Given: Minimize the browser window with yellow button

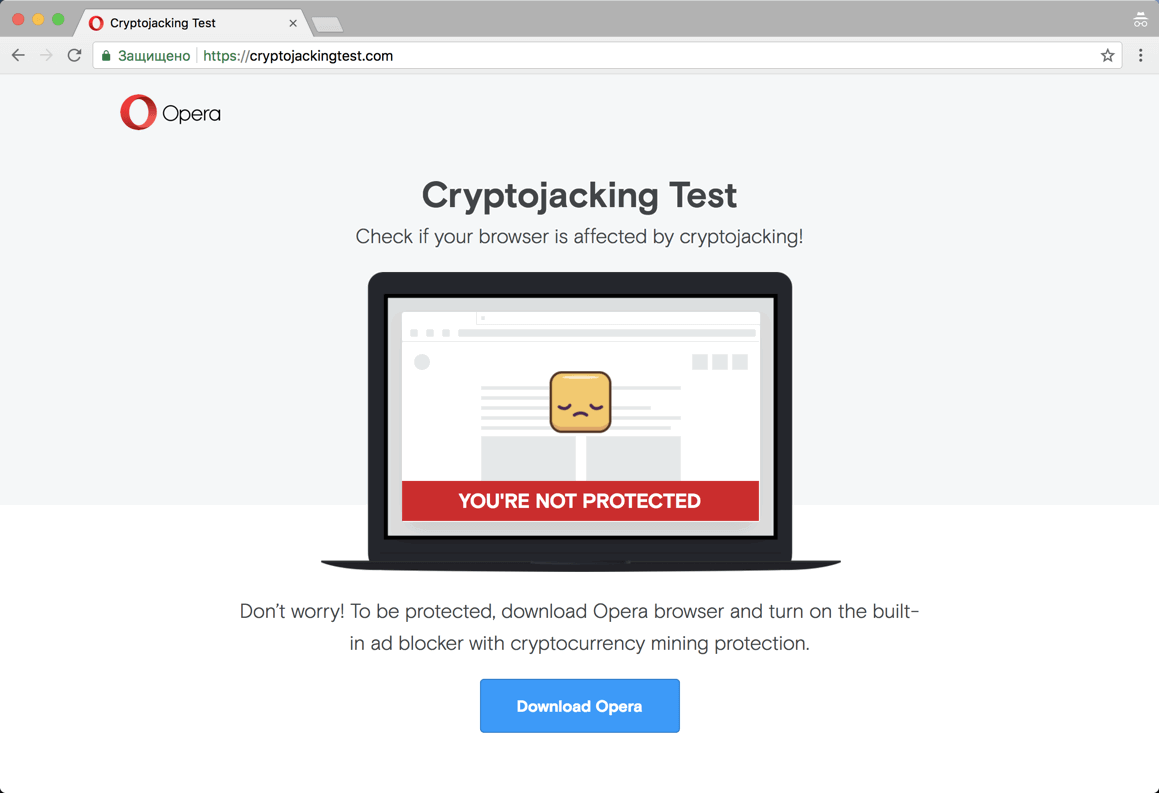Looking at the screenshot, I should pos(38,20).
